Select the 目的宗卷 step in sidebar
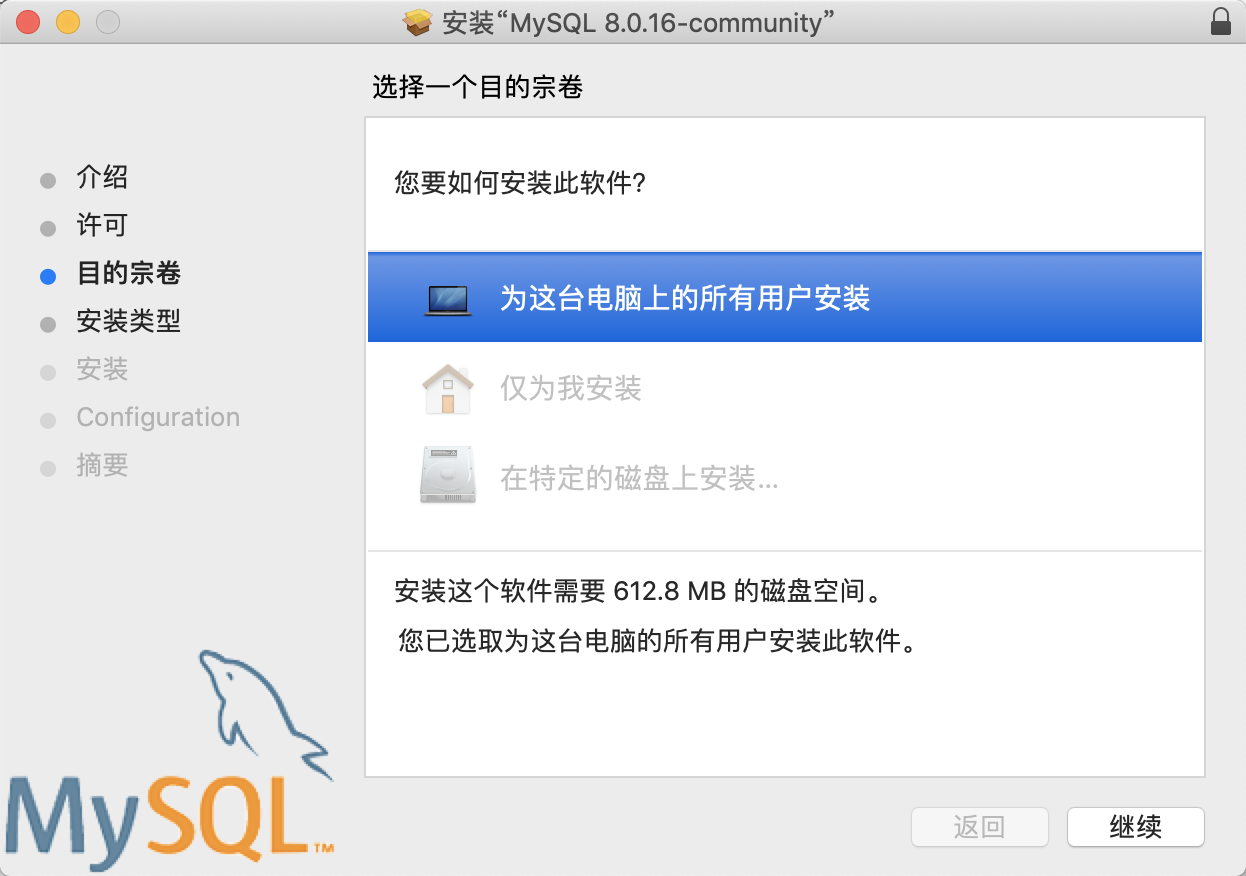 (129, 274)
